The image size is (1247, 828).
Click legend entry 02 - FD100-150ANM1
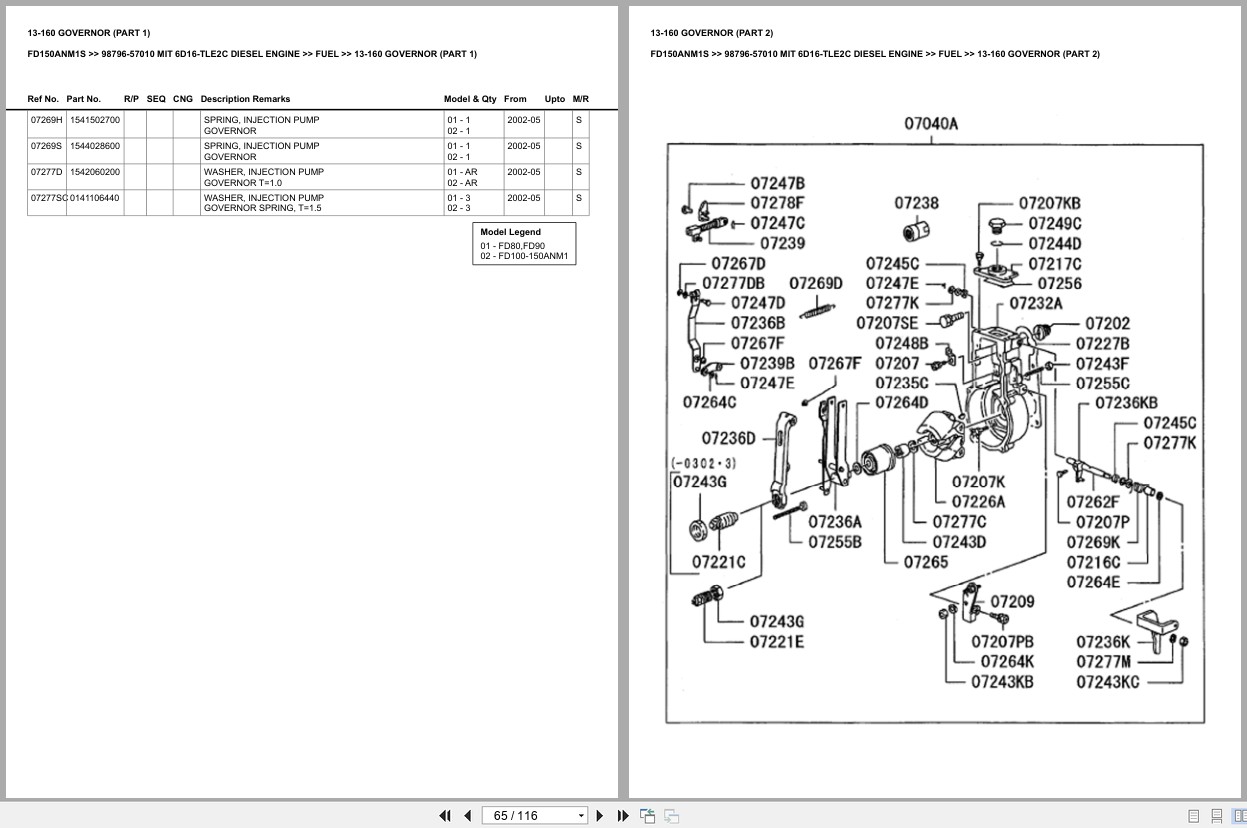coord(524,256)
